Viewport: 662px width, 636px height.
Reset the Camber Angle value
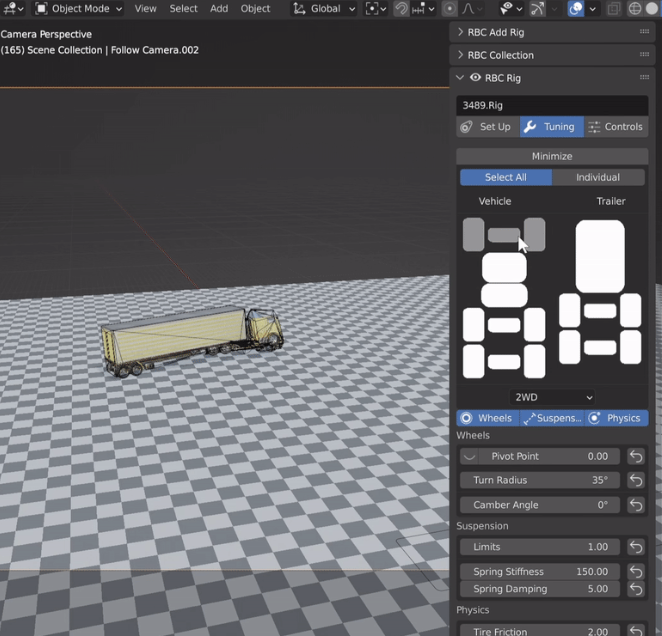pos(636,505)
